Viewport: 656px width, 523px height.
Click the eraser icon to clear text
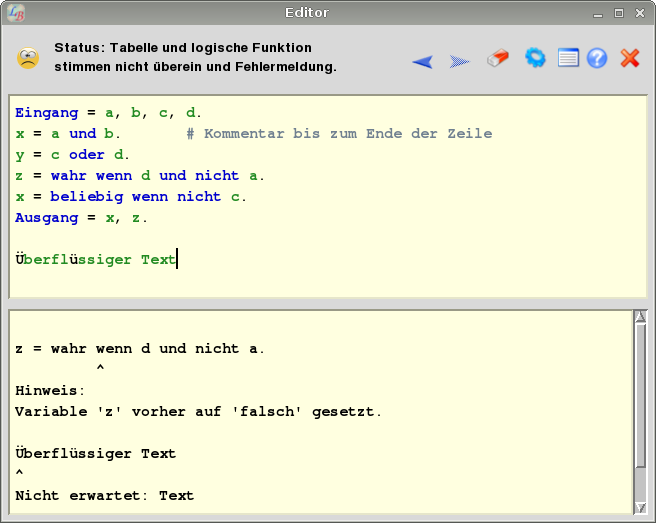[497, 59]
